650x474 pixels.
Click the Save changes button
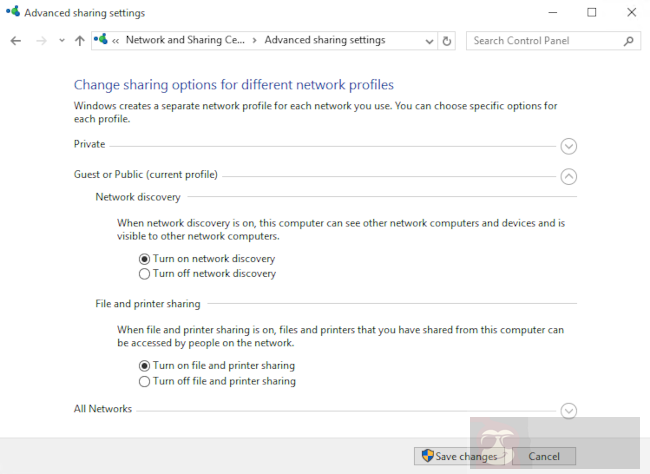pyautogui.click(x=459, y=456)
